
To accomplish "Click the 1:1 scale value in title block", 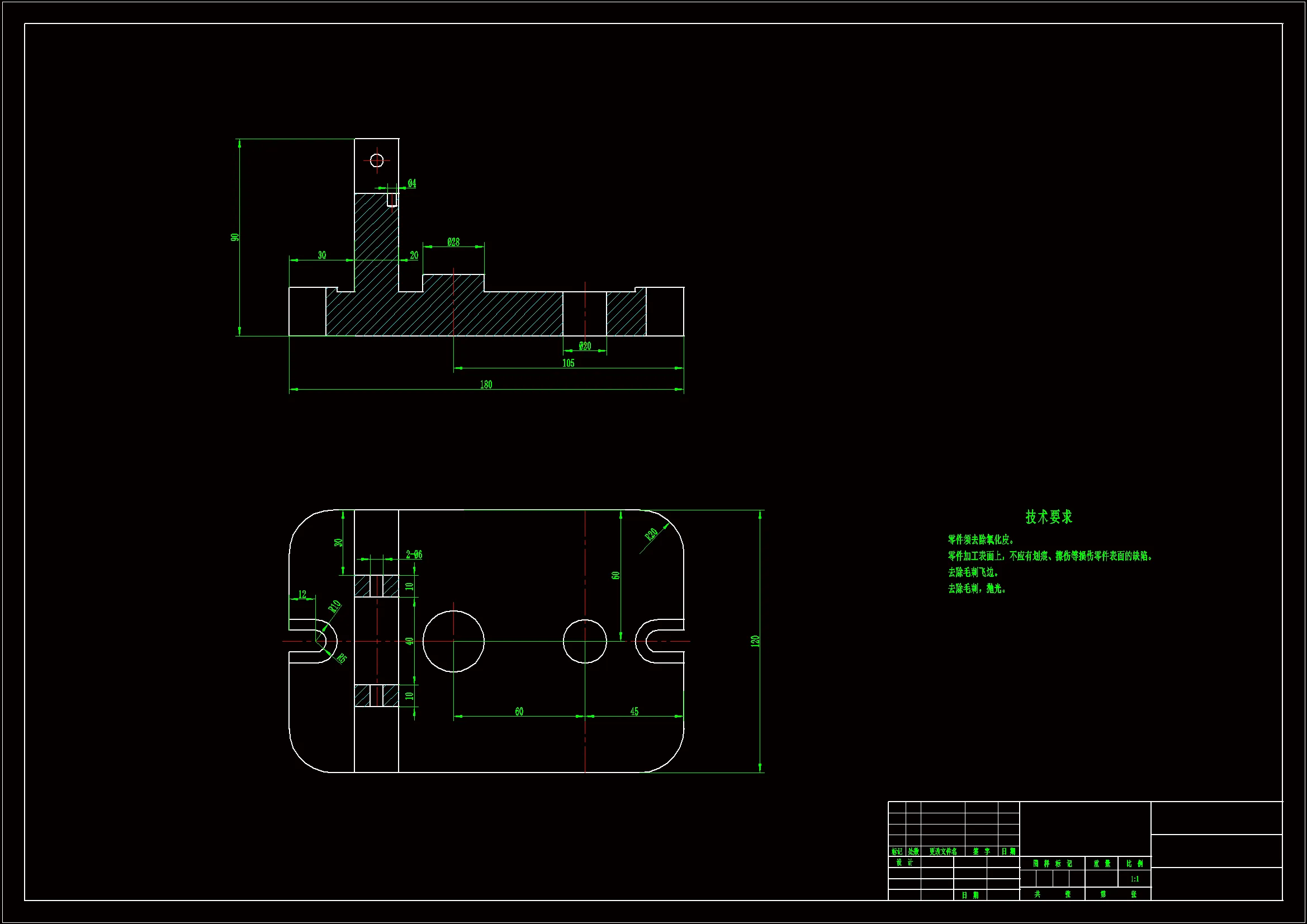I will coord(1134,879).
